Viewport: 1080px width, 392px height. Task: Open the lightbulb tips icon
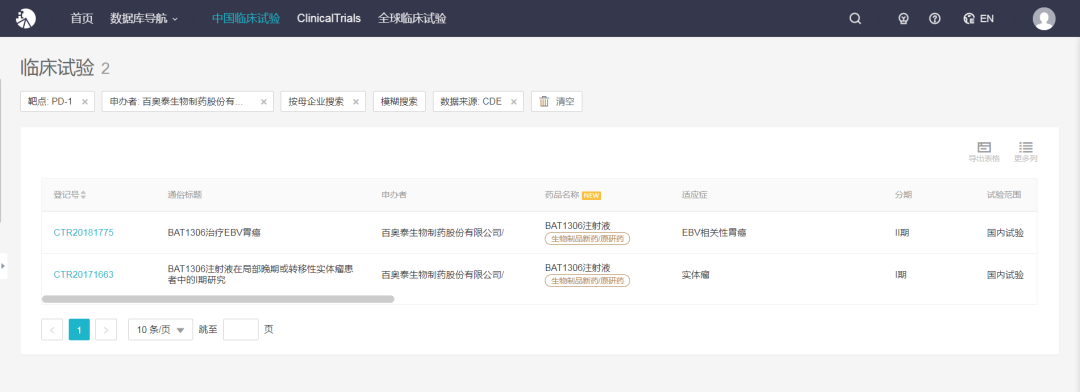pos(904,19)
